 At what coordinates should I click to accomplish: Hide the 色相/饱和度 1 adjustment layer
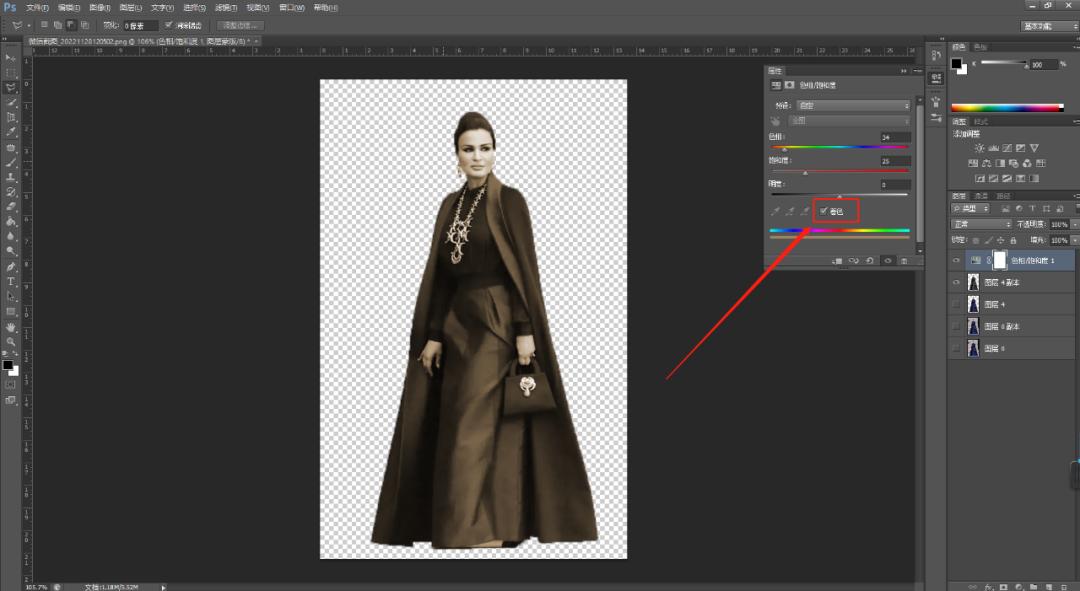[957, 260]
